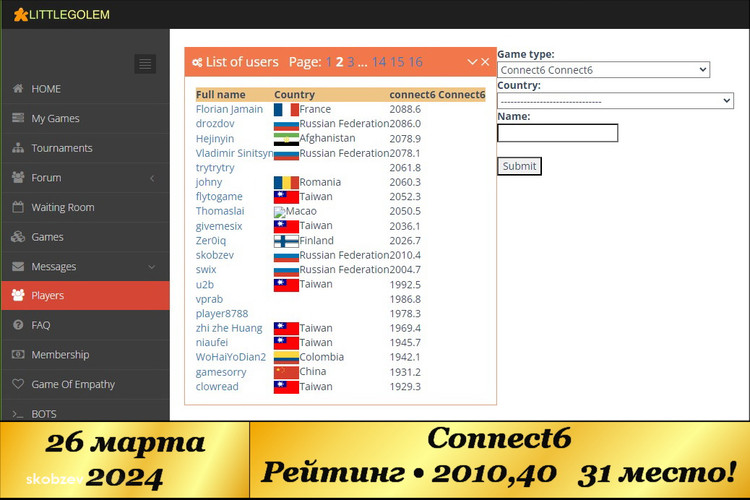
Task: Click the Waiting Room calendar icon
Action: pos(18,207)
